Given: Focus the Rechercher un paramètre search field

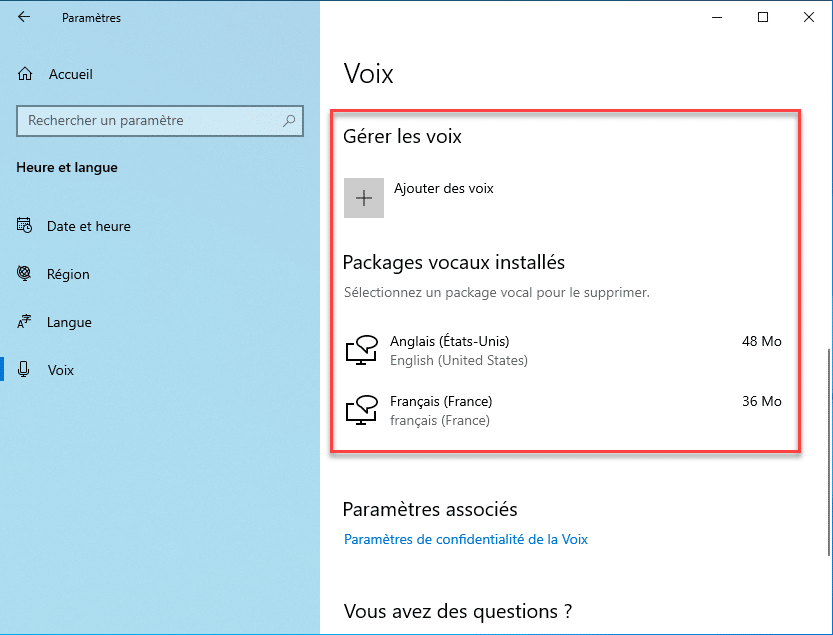Looking at the screenshot, I should [x=150, y=121].
